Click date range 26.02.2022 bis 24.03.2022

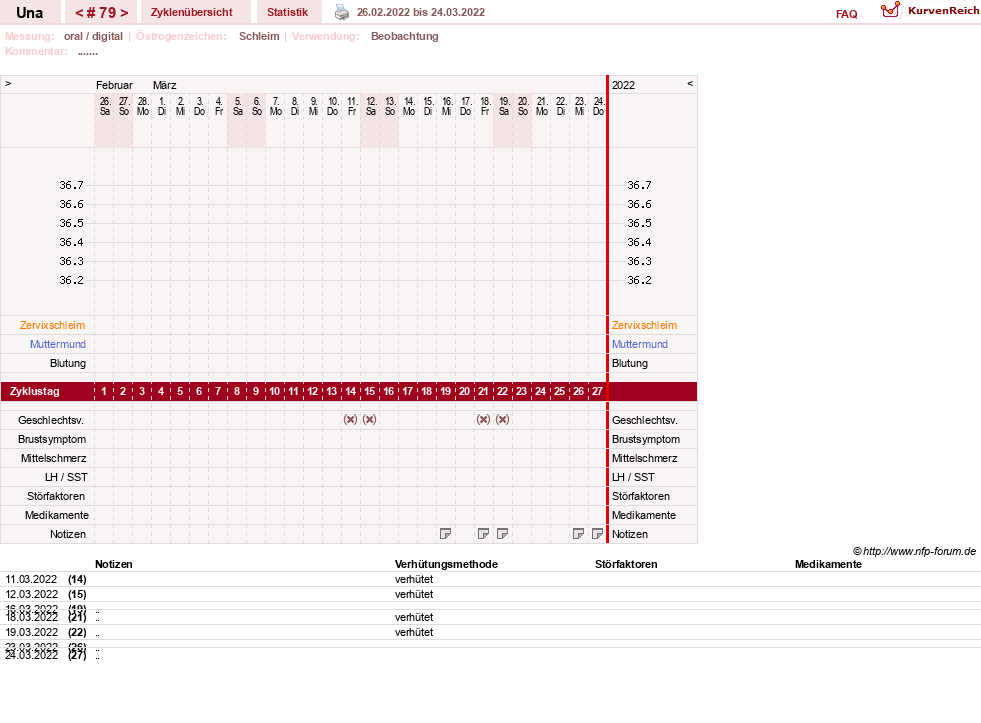[421, 12]
